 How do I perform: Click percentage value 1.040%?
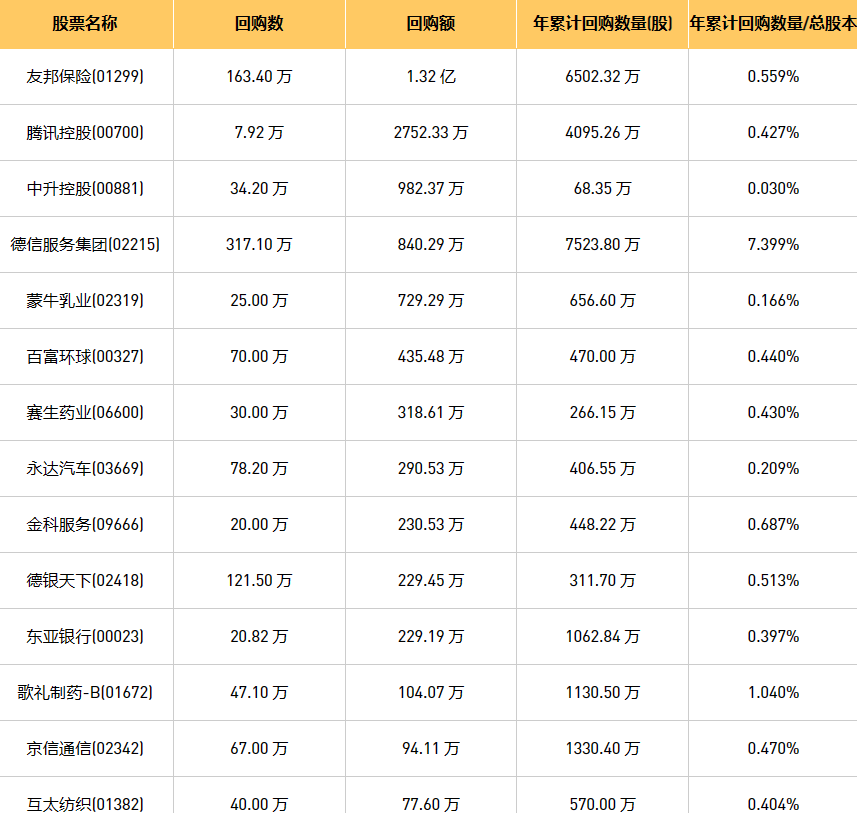pos(773,693)
